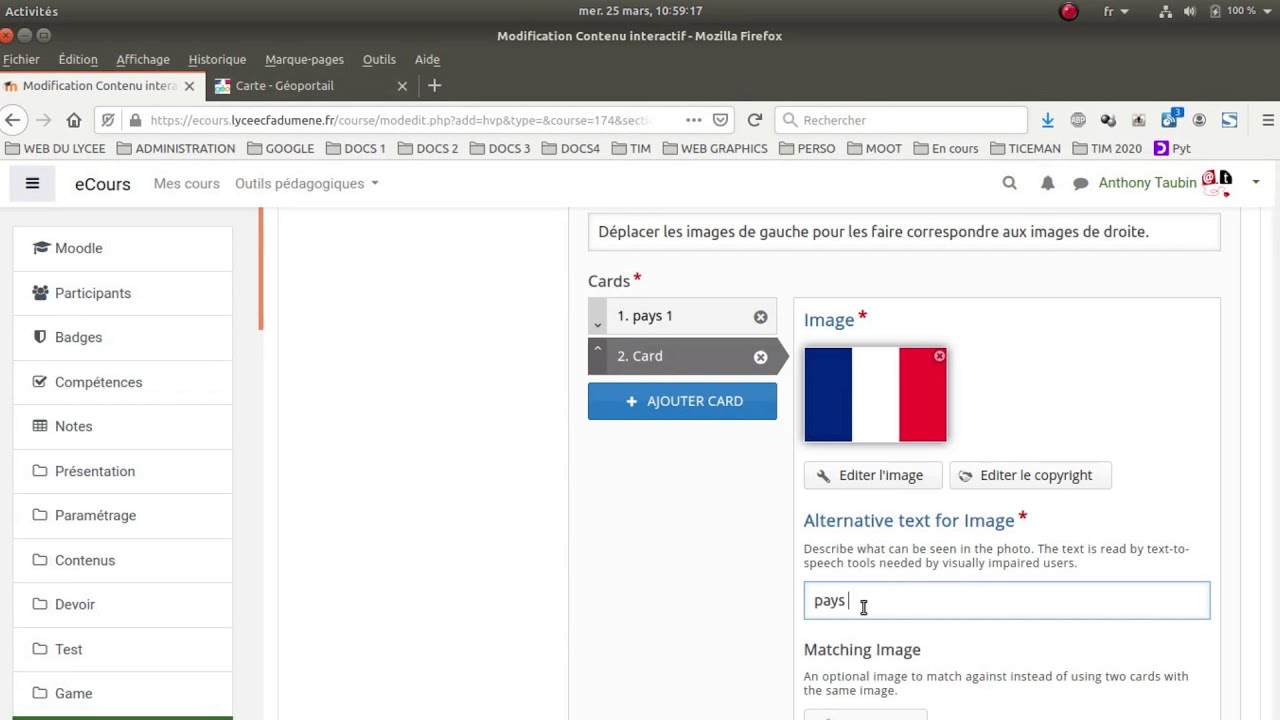Open Compétences in sidebar

[122, 382]
